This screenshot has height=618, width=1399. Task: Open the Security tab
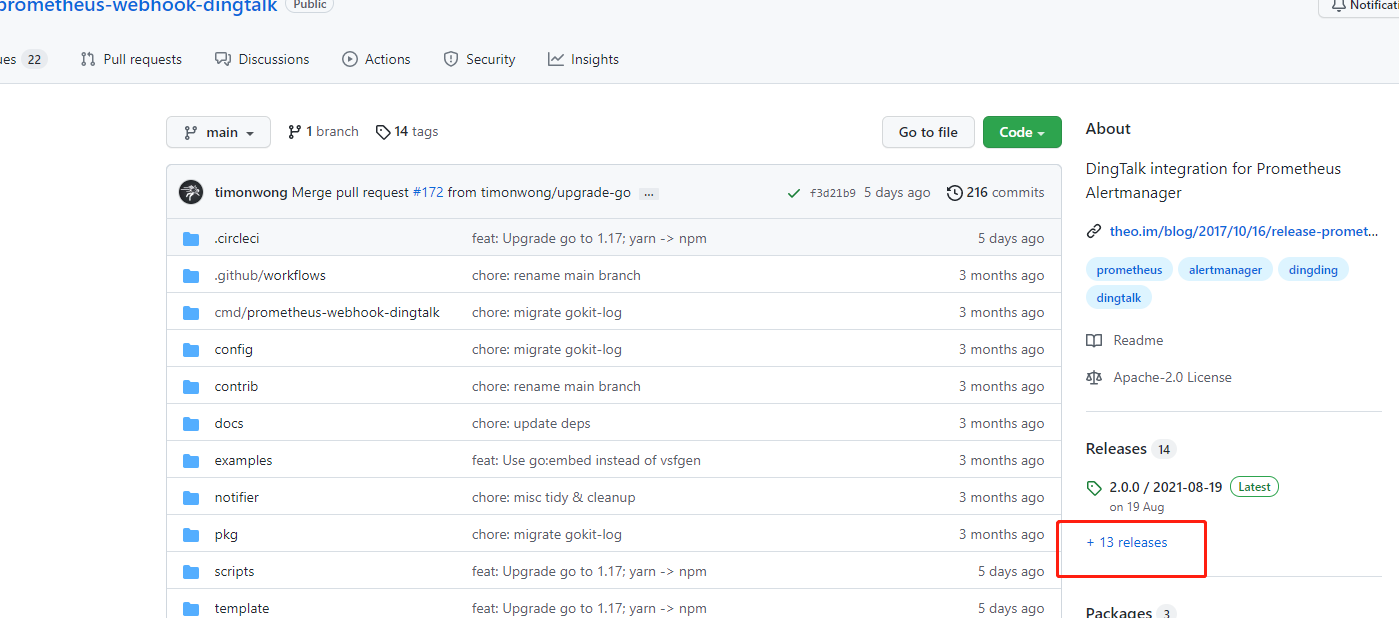[479, 59]
